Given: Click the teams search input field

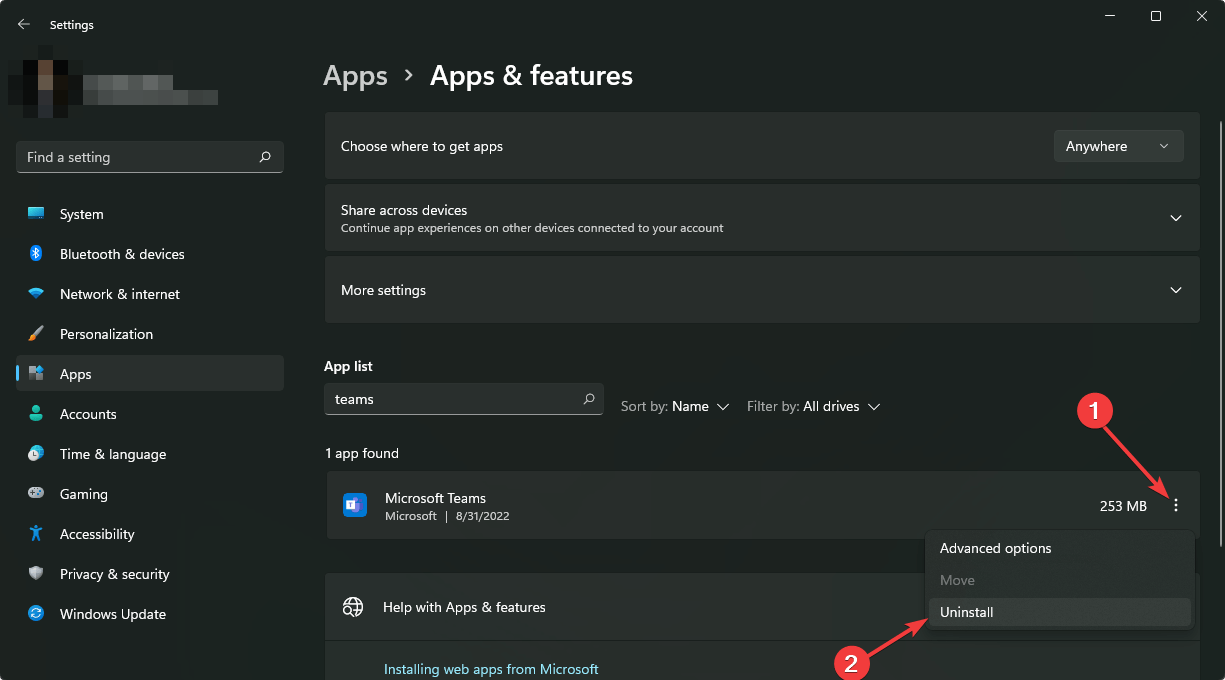Looking at the screenshot, I should click(x=463, y=398).
